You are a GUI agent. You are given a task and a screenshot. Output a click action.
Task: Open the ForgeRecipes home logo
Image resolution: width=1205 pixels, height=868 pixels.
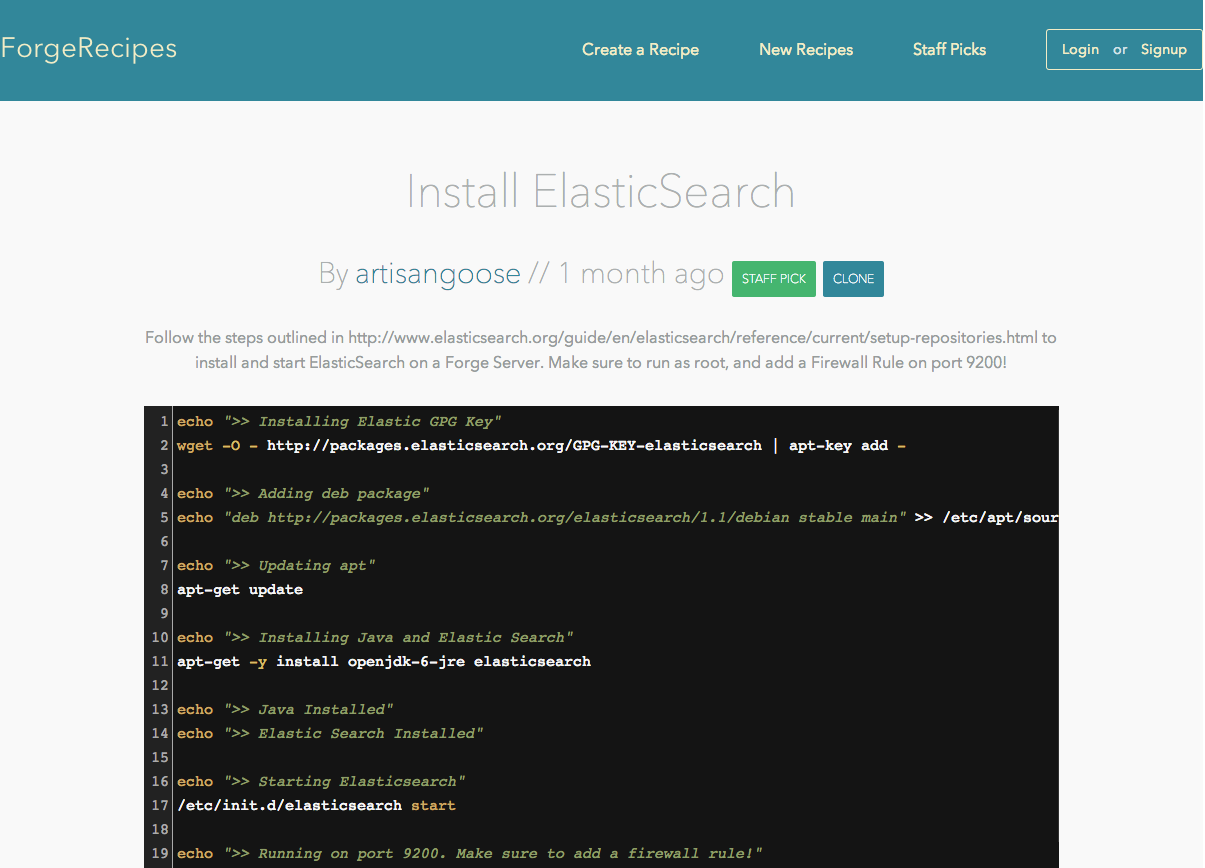pos(89,48)
